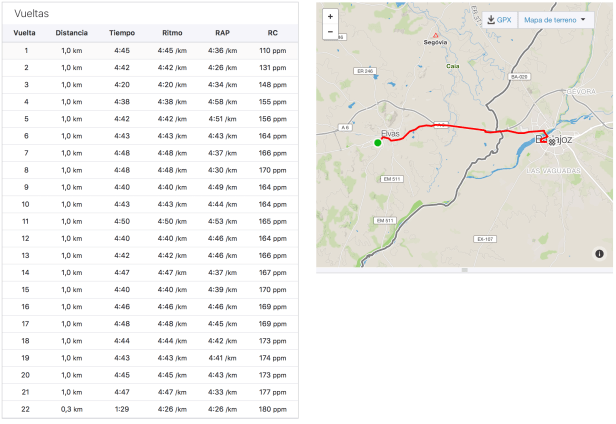Screen dimensions: 616x424
Task: Click the Segóvia peak marker on map
Action: (x=435, y=35)
